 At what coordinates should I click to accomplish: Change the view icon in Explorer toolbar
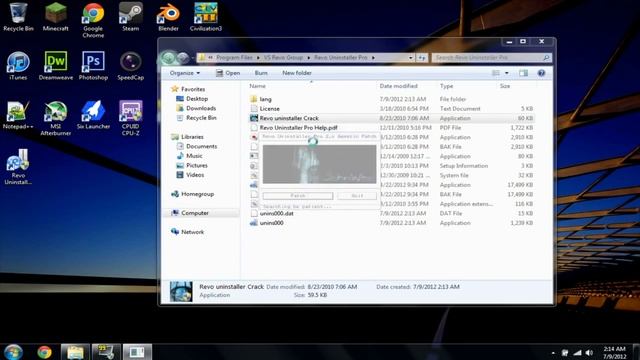(496, 73)
